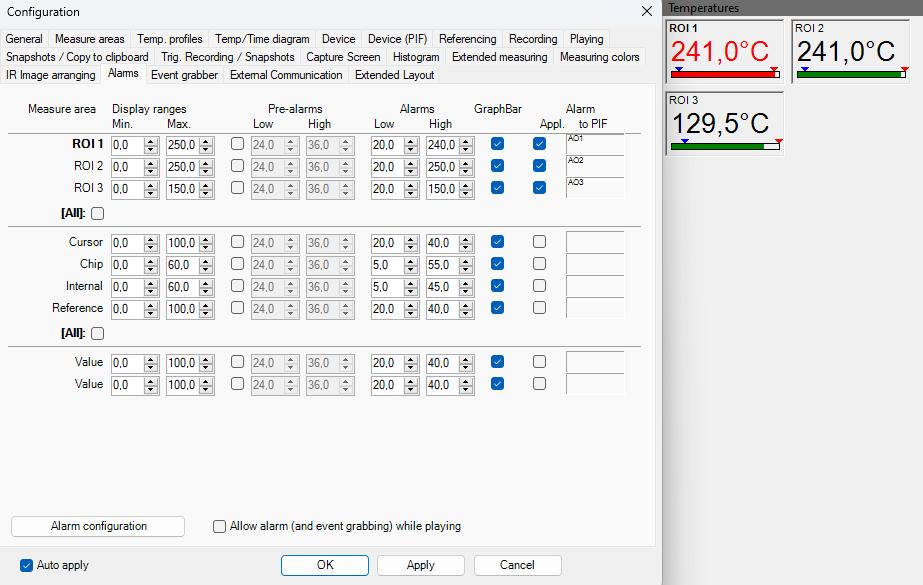Switch to the Extended Layout tab
Screen dimensions: 923x585
[x=394, y=74]
